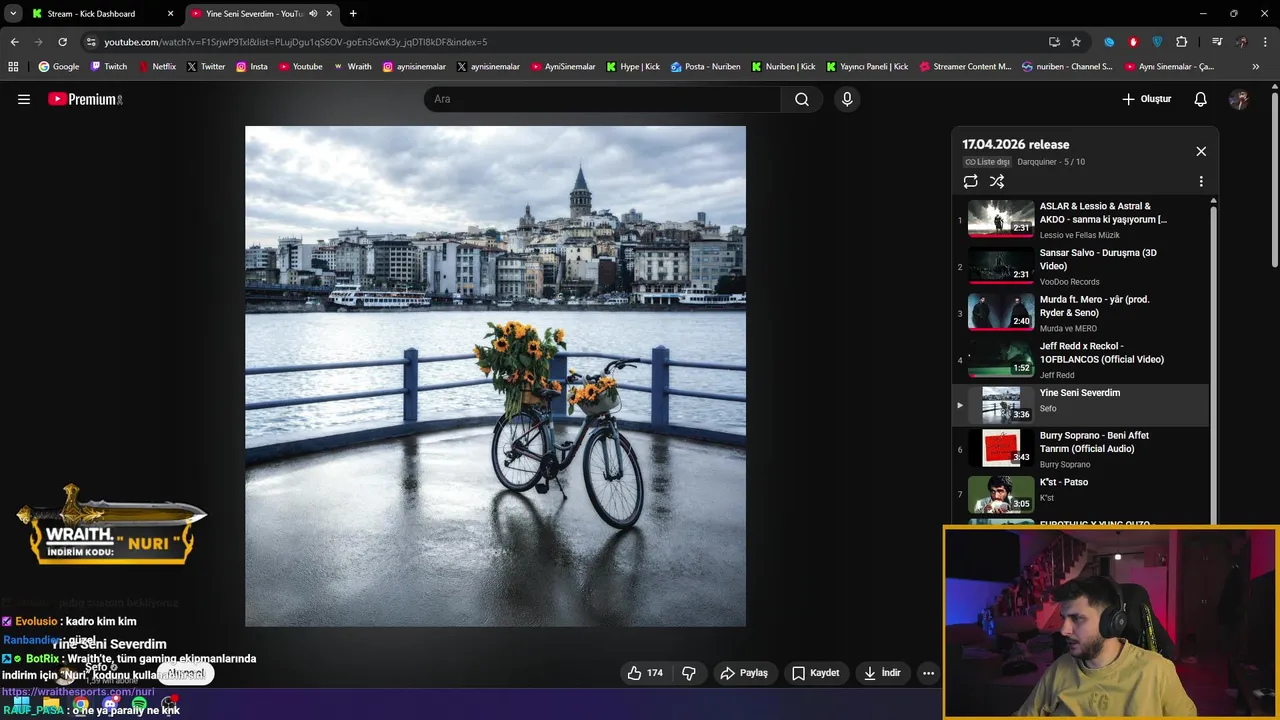This screenshot has height=720, width=1280.
Task: View site information icon in address bar
Action: pos(91,42)
